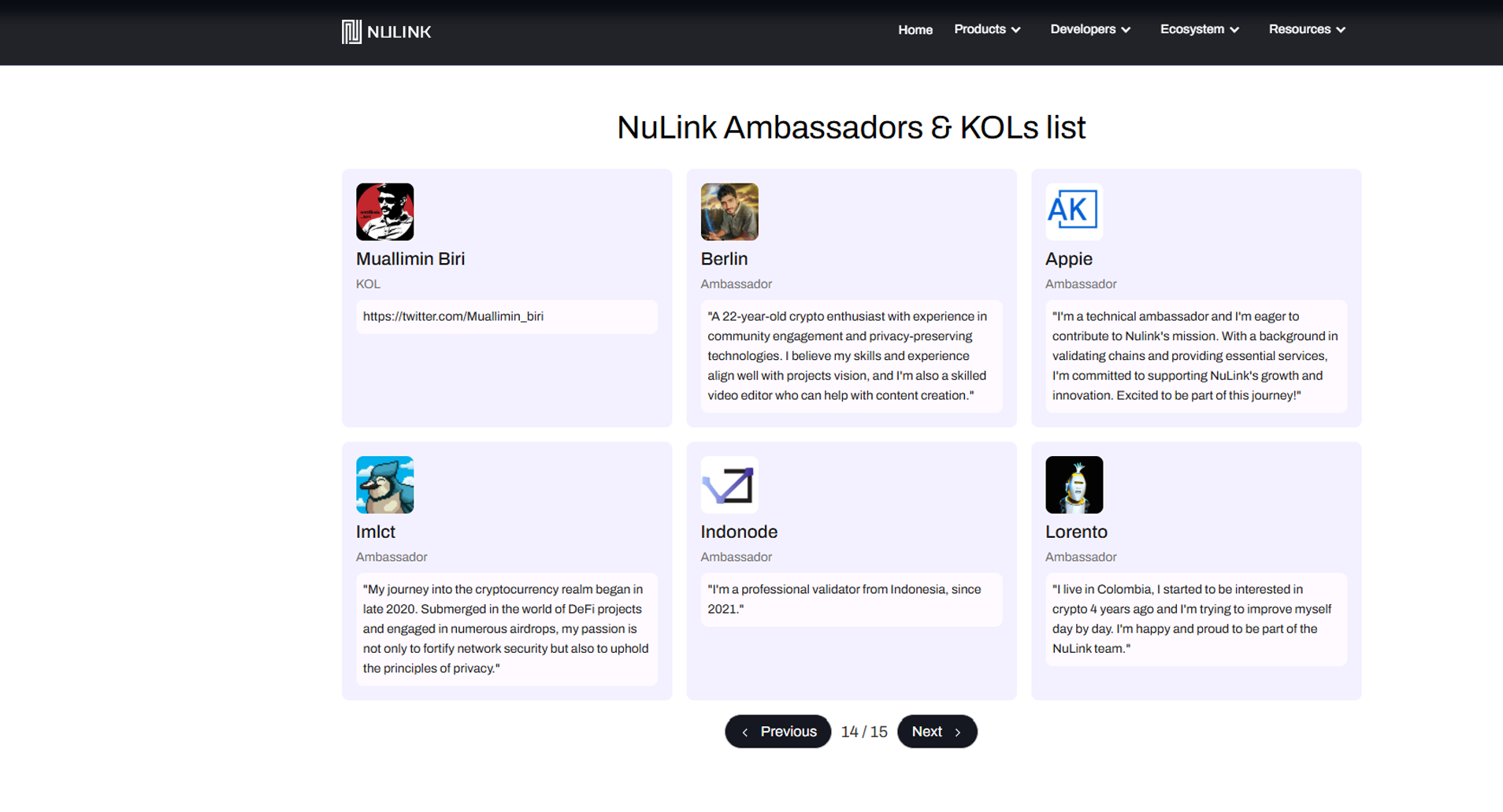The image size is (1503, 812).
Task: Click Indonode's professional validator bio text
Action: [x=844, y=599]
